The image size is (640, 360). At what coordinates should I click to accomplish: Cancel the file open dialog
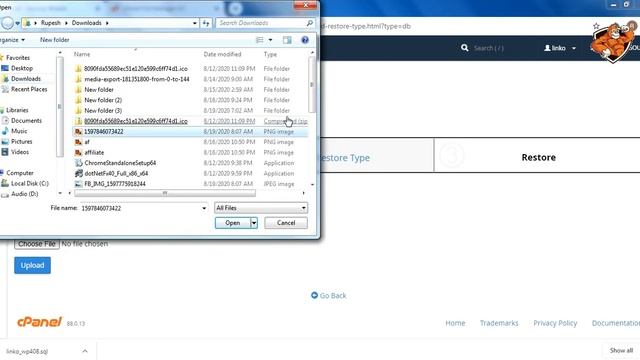pos(286,223)
